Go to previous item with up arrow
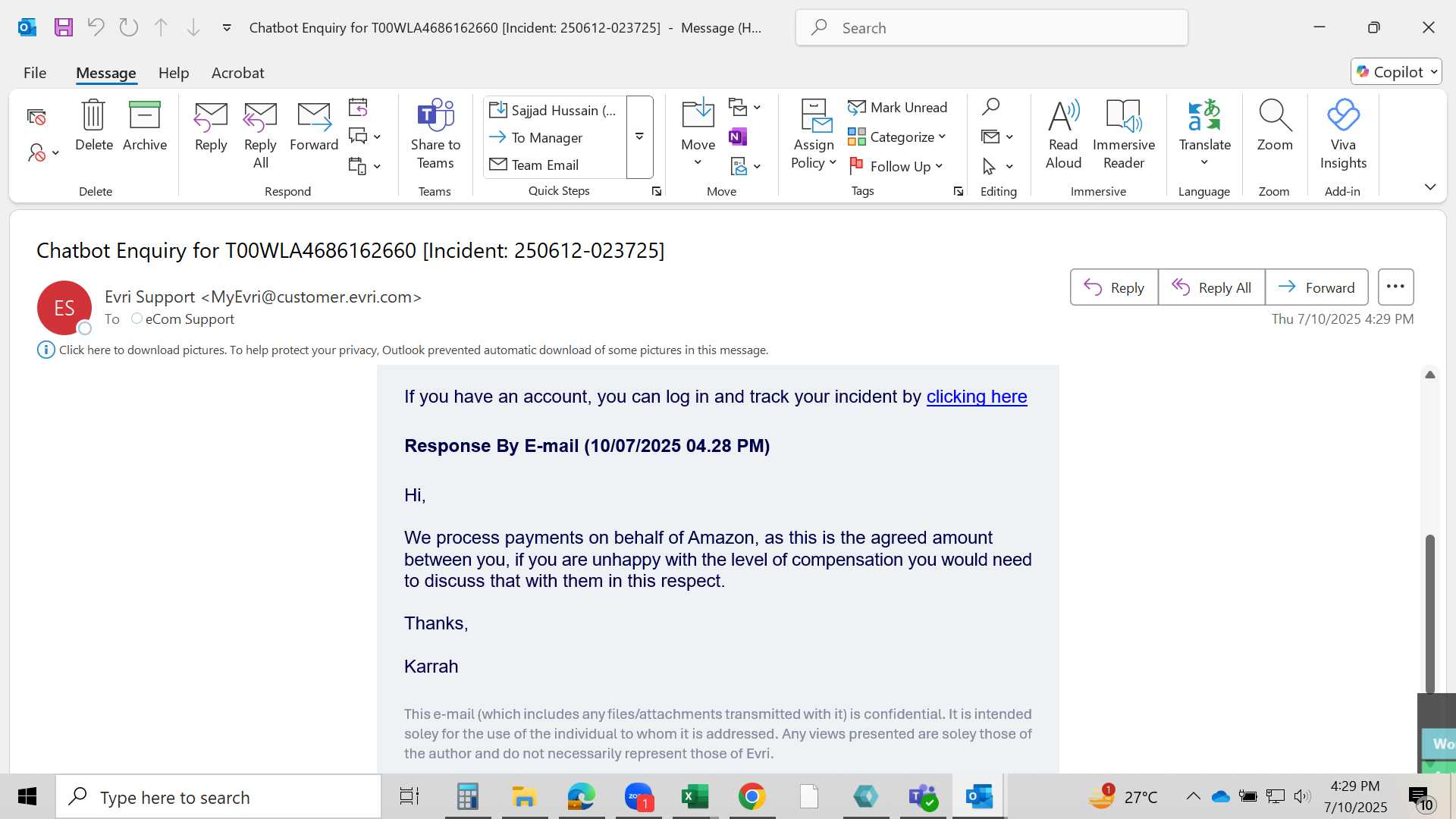Image resolution: width=1456 pixels, height=819 pixels. click(x=161, y=28)
